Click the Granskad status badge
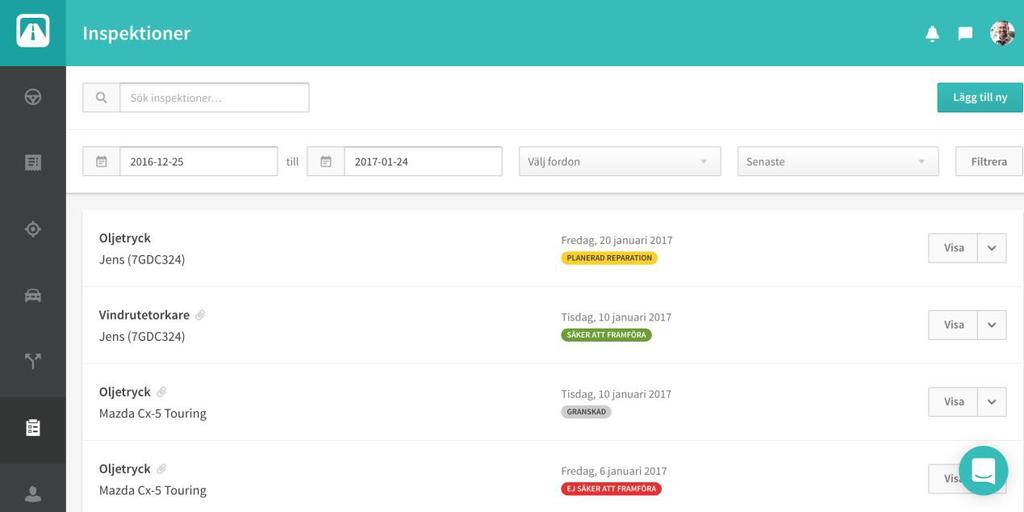The image size is (1024, 512). 586,412
